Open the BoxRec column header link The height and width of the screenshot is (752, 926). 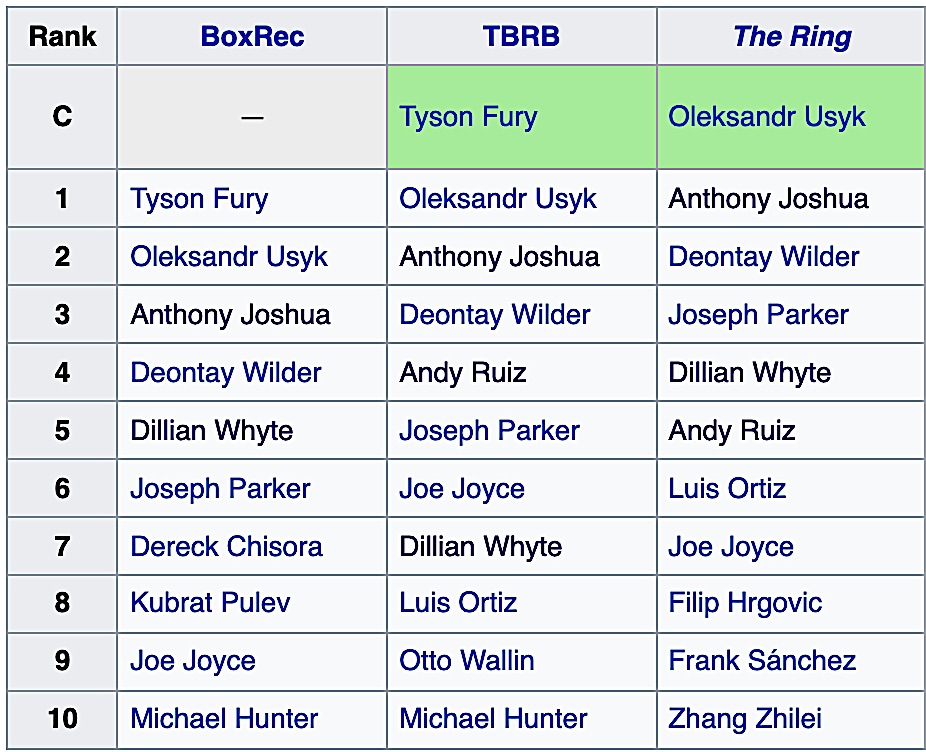pos(252,37)
